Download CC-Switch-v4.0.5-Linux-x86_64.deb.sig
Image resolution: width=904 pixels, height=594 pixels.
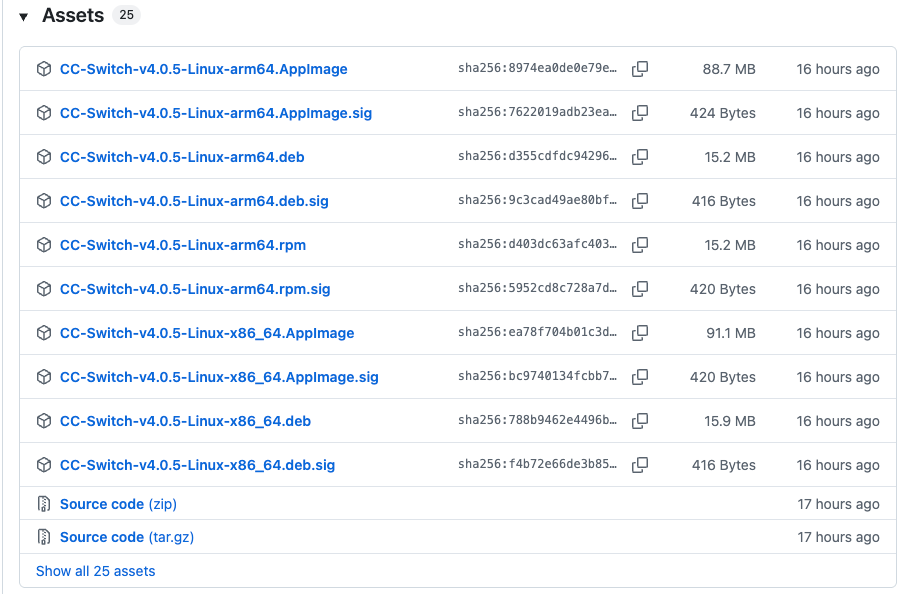point(197,465)
